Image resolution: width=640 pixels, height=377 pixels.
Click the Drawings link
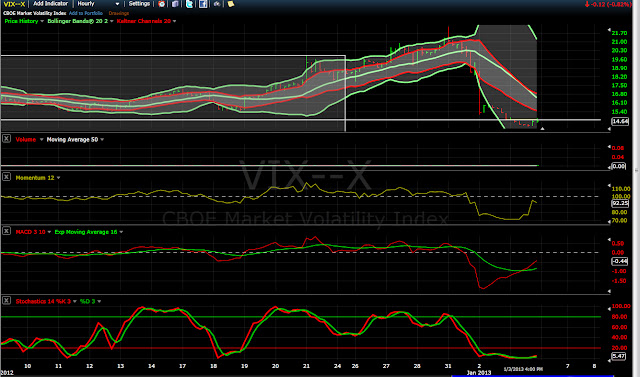point(119,13)
